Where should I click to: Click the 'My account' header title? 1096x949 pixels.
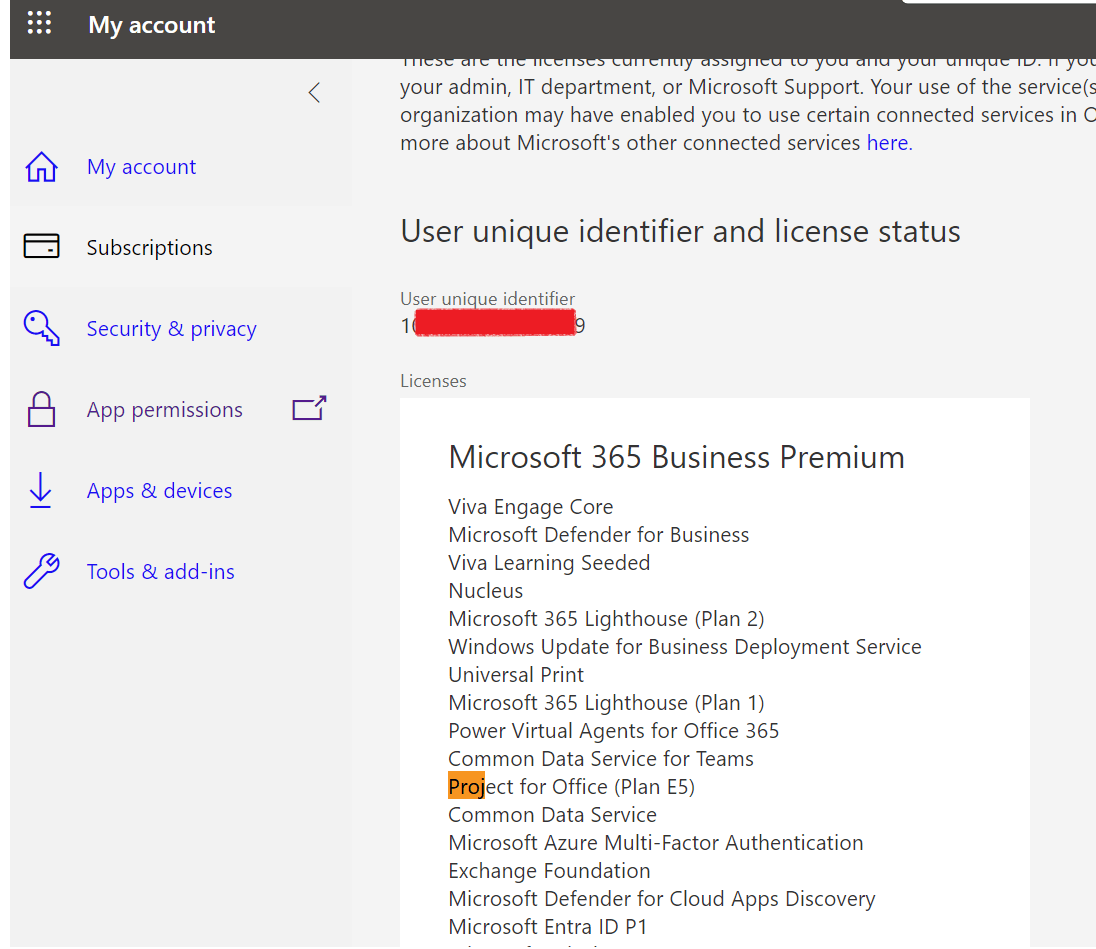pyautogui.click(x=152, y=25)
